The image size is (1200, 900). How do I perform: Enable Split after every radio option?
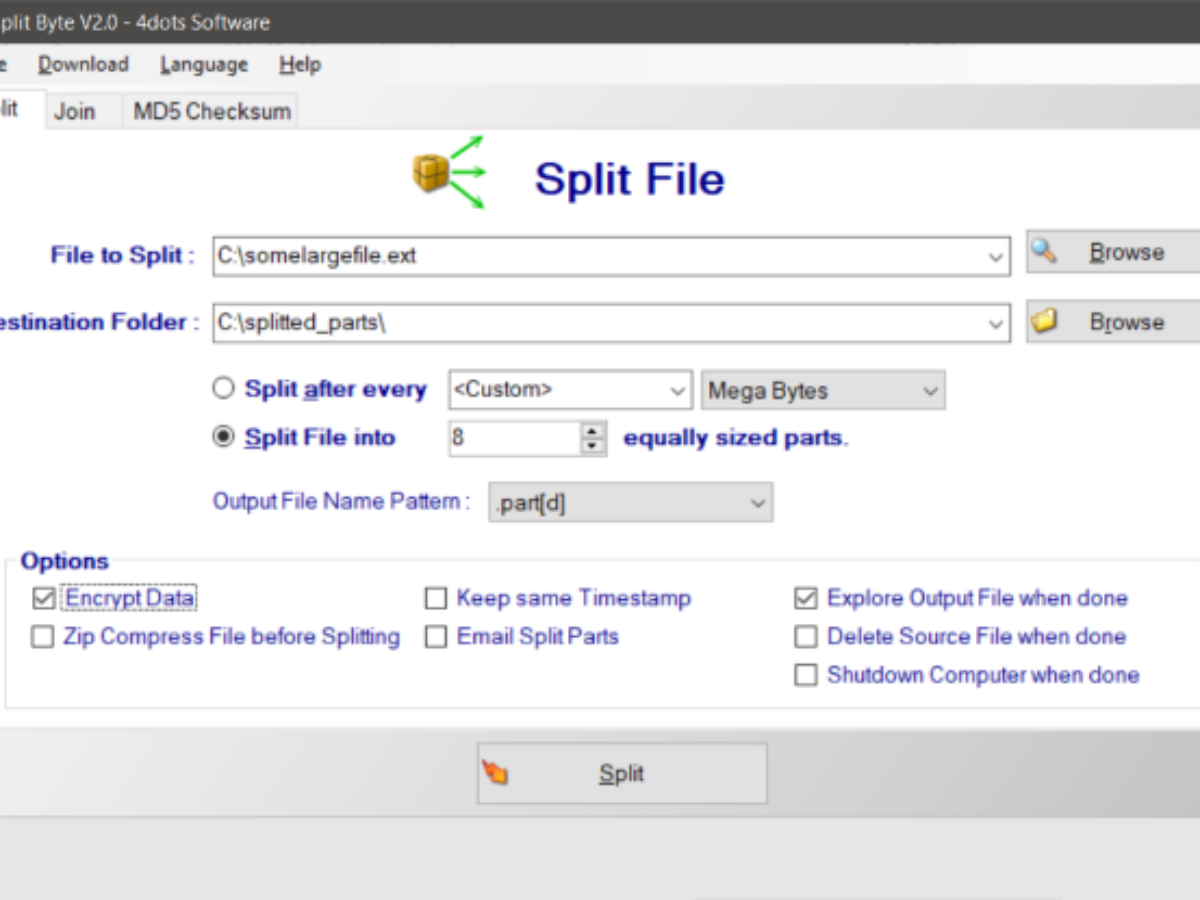click(224, 388)
